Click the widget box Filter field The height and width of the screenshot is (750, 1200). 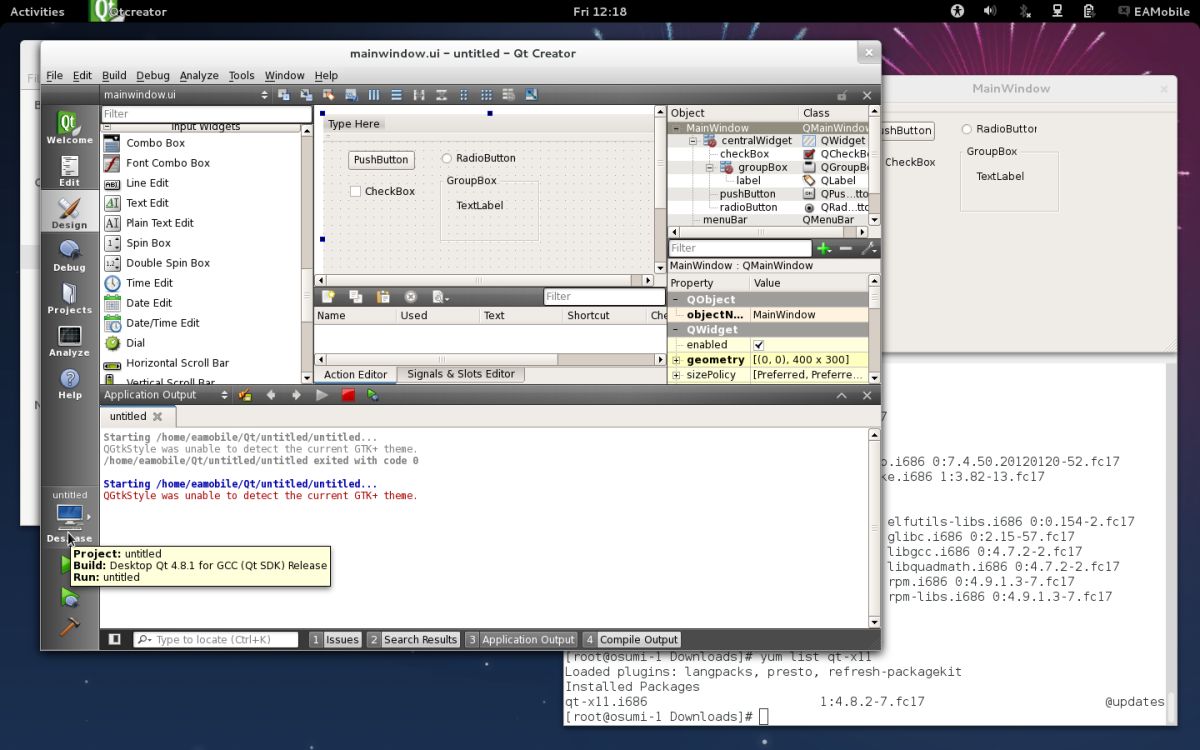tap(206, 114)
